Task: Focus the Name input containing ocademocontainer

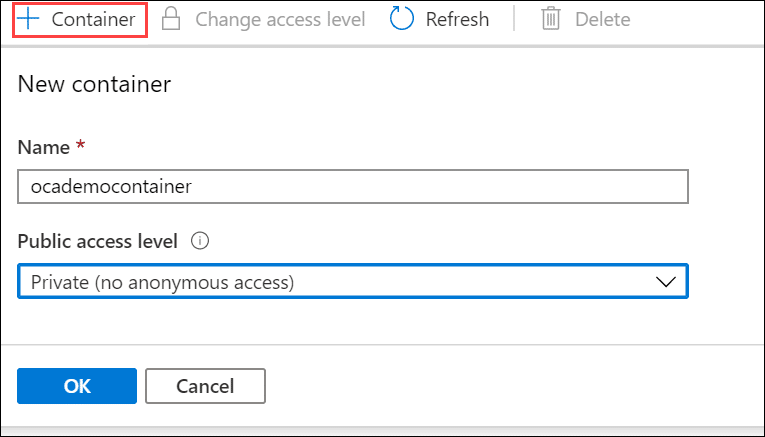Action: point(353,186)
